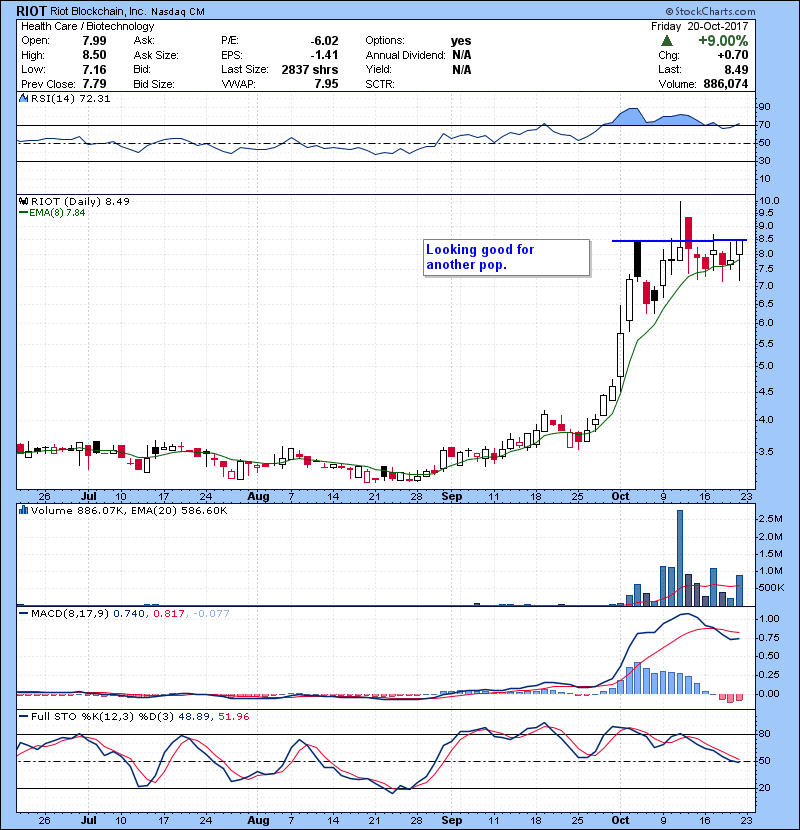The height and width of the screenshot is (830, 800).
Task: Click the Ask Size label
Action: [x=156, y=55]
